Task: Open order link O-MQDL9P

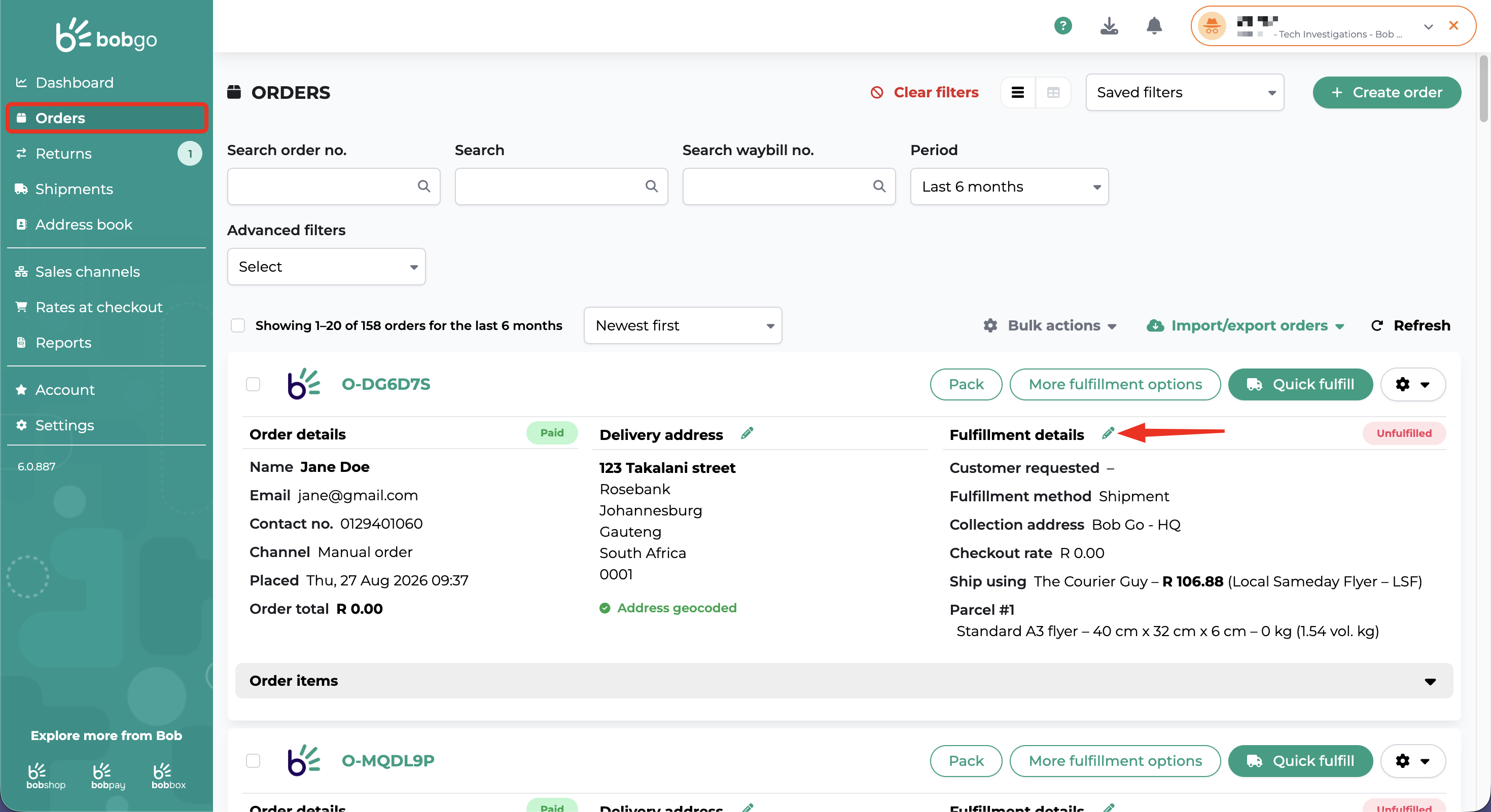Action: [388, 760]
